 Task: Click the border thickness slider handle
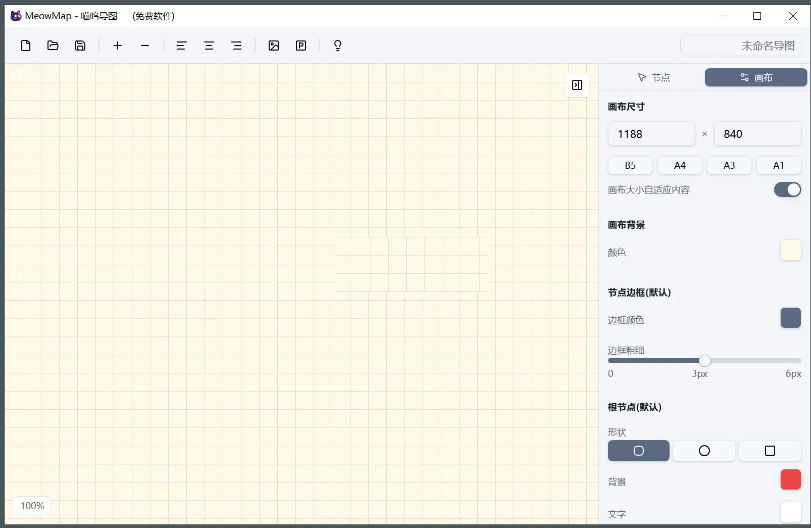pos(704,360)
